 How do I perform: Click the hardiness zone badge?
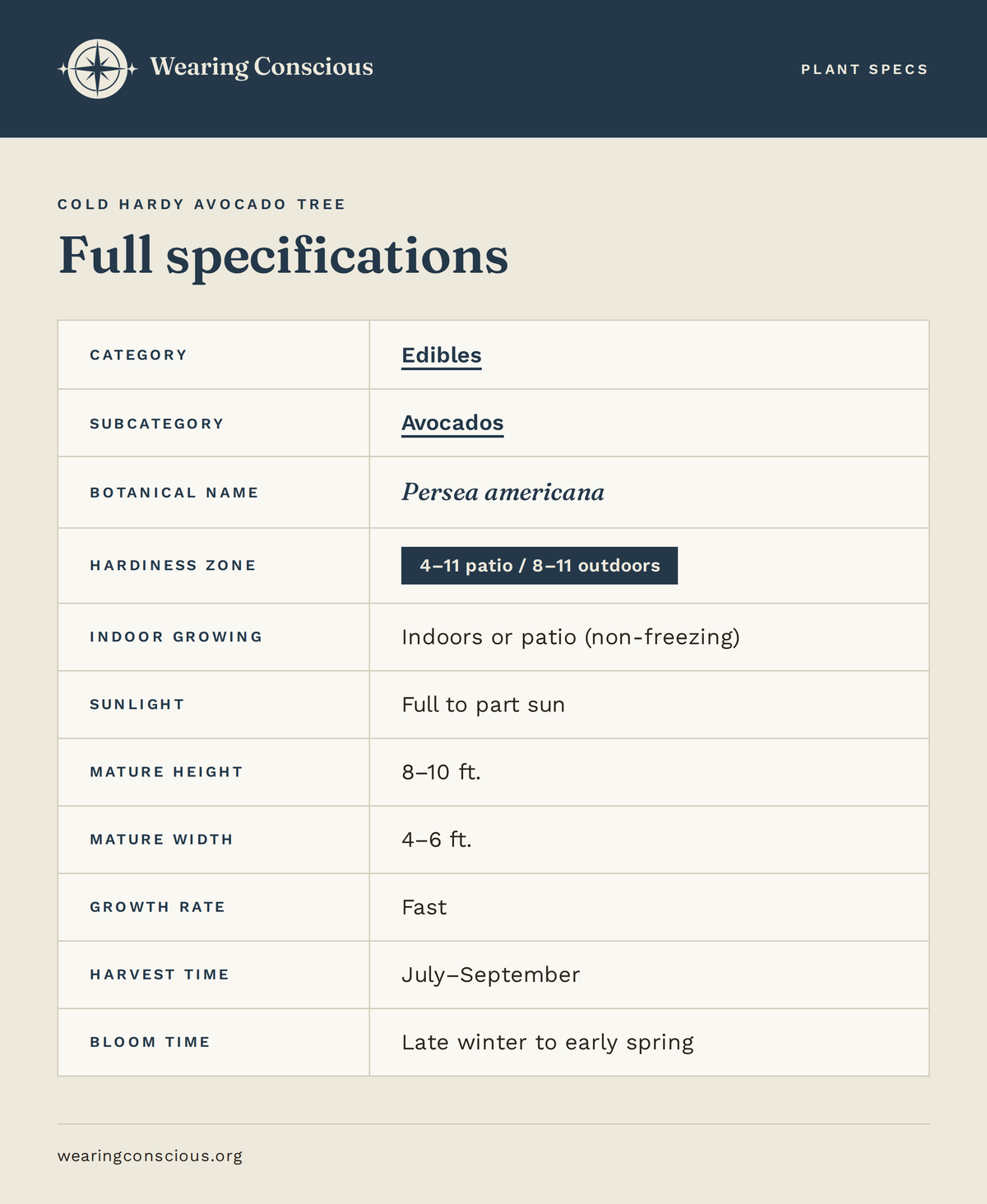(540, 566)
